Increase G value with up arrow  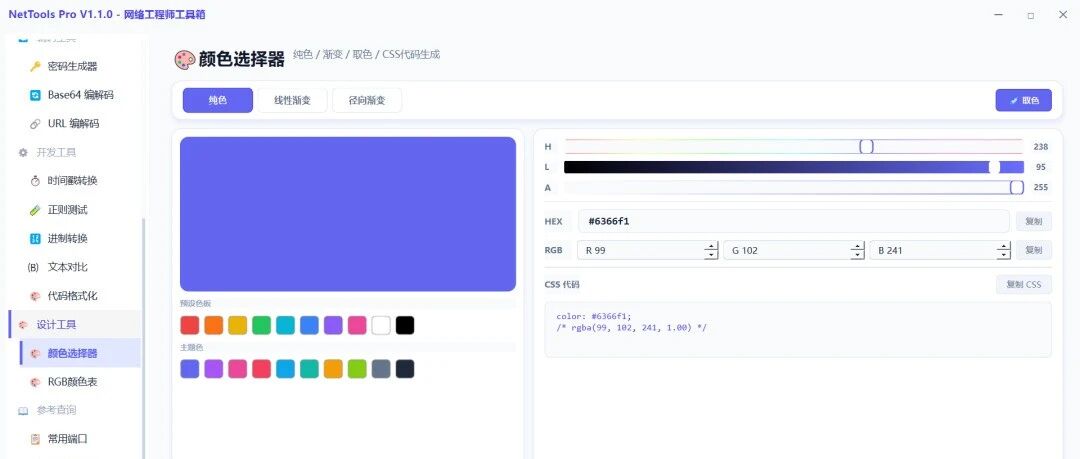[x=858, y=246]
